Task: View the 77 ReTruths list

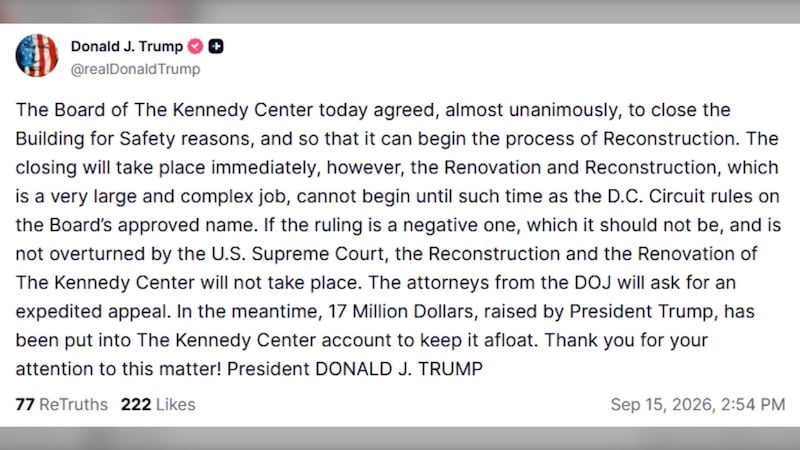Action: point(62,405)
